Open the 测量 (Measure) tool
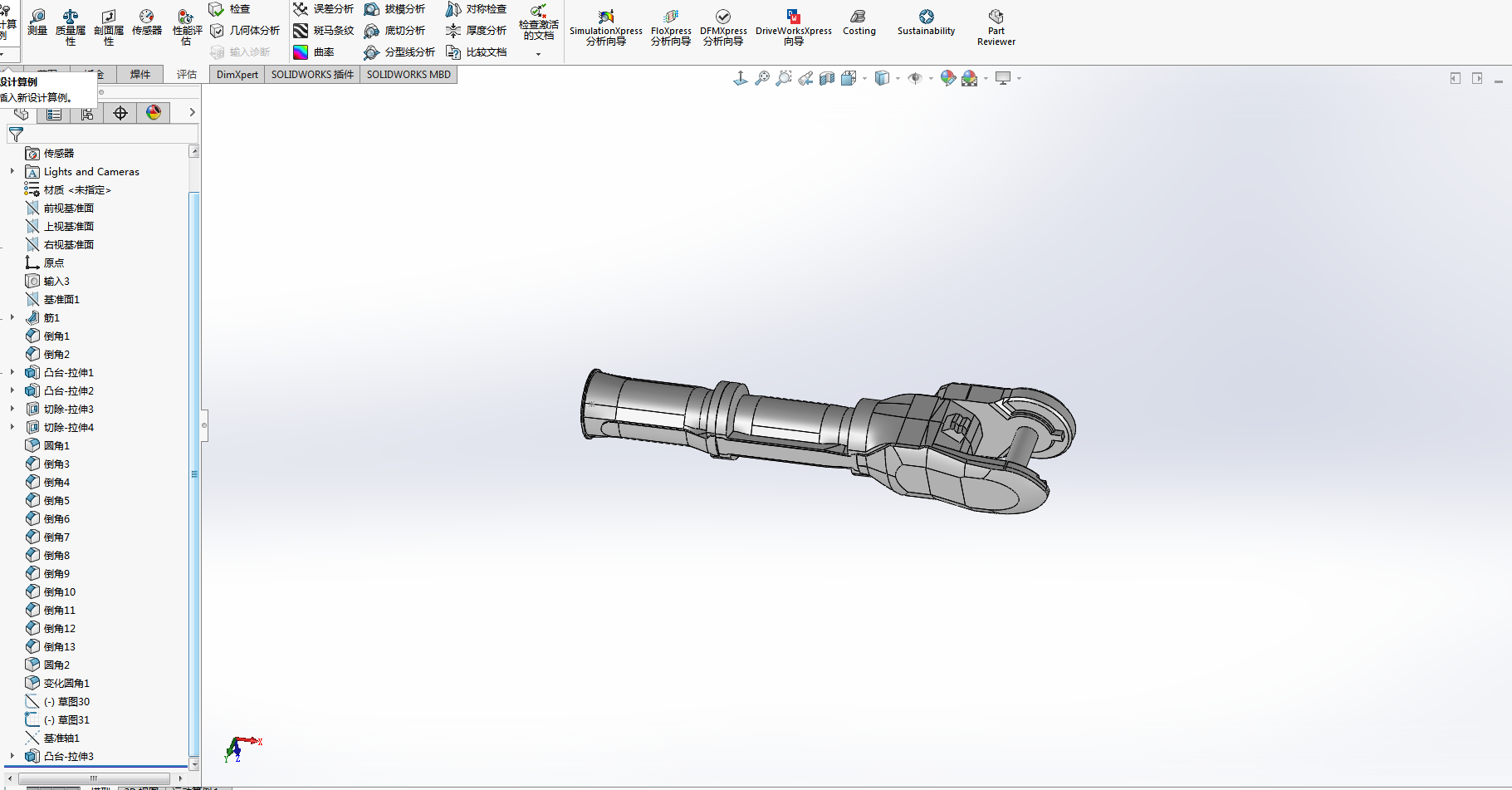The image size is (1512, 790). click(x=37, y=22)
